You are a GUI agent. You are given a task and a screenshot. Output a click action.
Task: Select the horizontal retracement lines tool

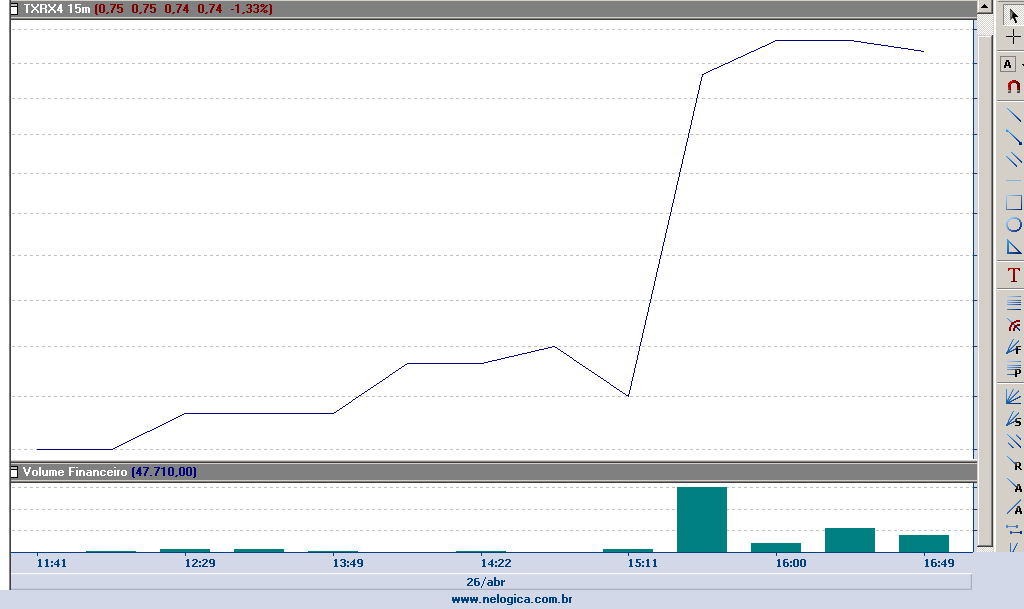point(1012,301)
